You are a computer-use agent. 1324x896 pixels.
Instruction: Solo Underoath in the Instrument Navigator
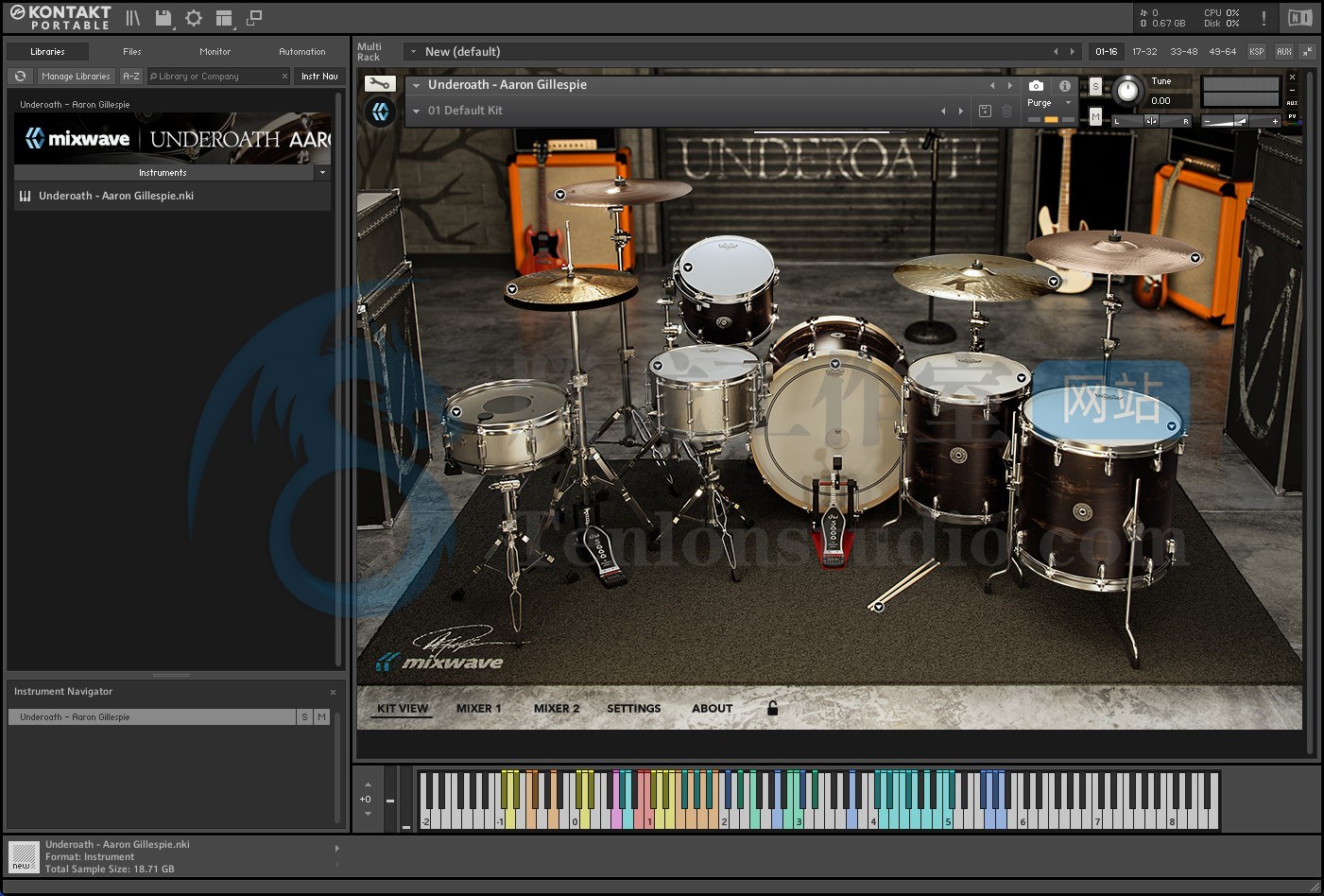pos(304,717)
